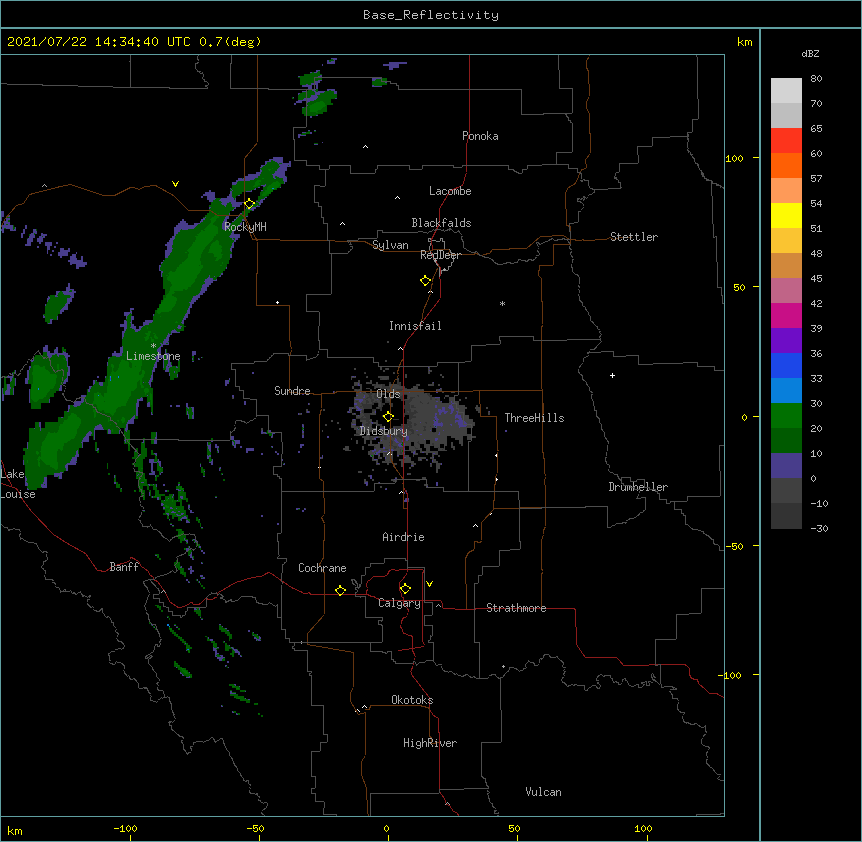Click the Stettler city label
Image resolution: width=862 pixels, height=842 pixels.
pos(634,237)
